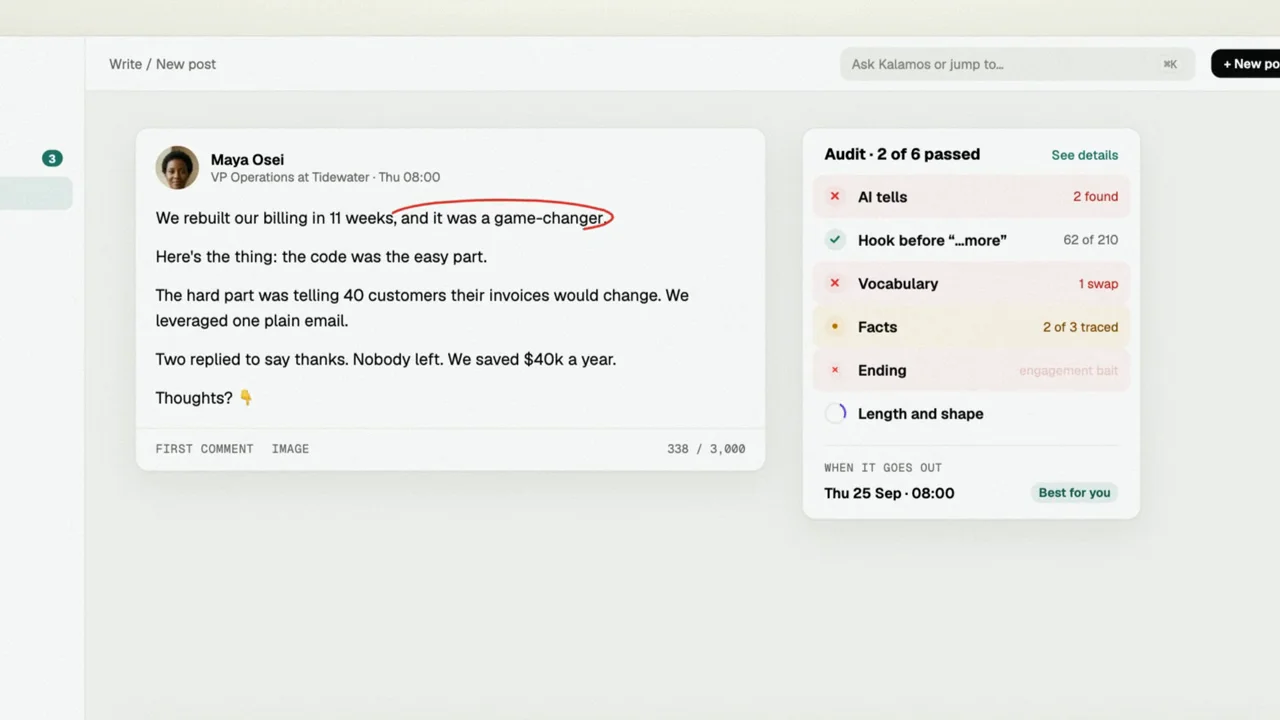The width and height of the screenshot is (1280, 720).
Task: Click the "62 of 210" hook count
Action: pos(1091,240)
